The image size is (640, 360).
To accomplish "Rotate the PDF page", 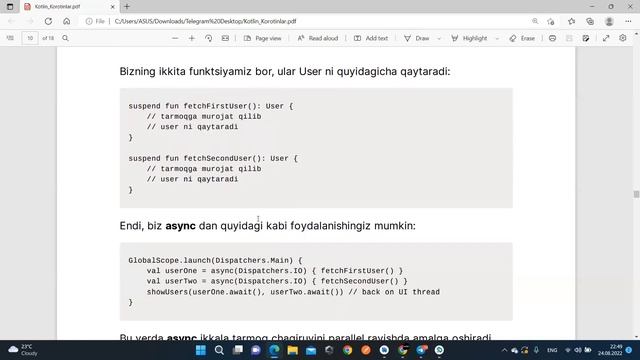I will 209,38.
